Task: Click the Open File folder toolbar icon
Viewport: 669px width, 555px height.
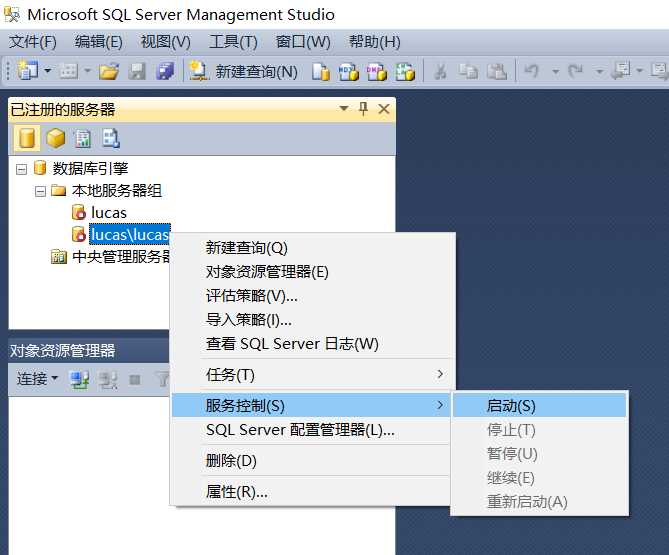Action: tap(109, 71)
